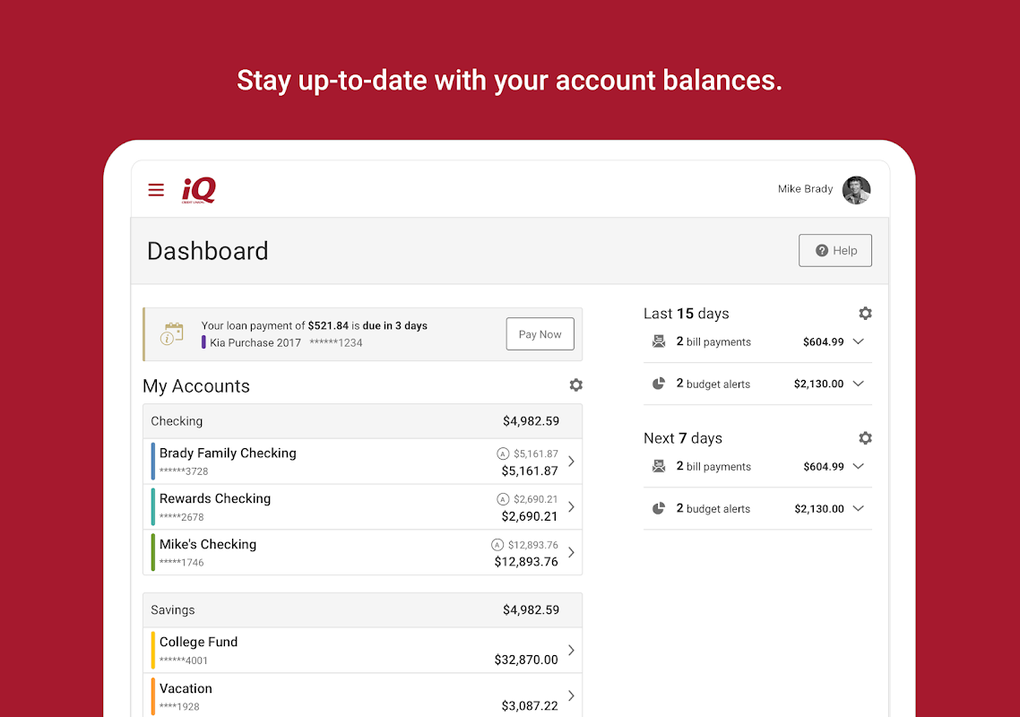Open the Last 15 days settings gear
This screenshot has height=717, width=1020.
[865, 313]
